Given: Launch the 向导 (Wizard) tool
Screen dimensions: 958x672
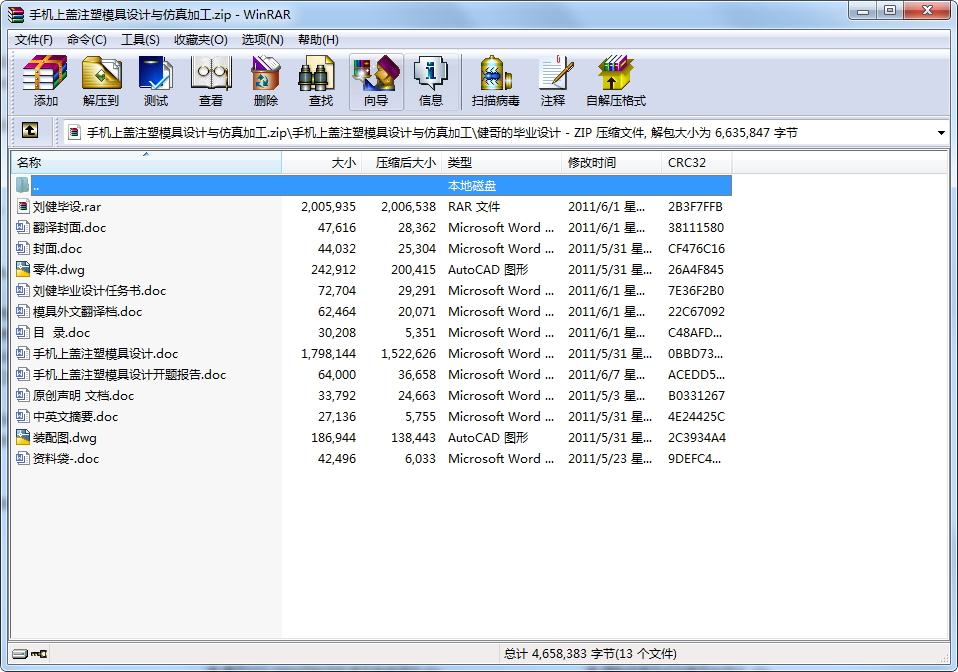Looking at the screenshot, I should 376,81.
